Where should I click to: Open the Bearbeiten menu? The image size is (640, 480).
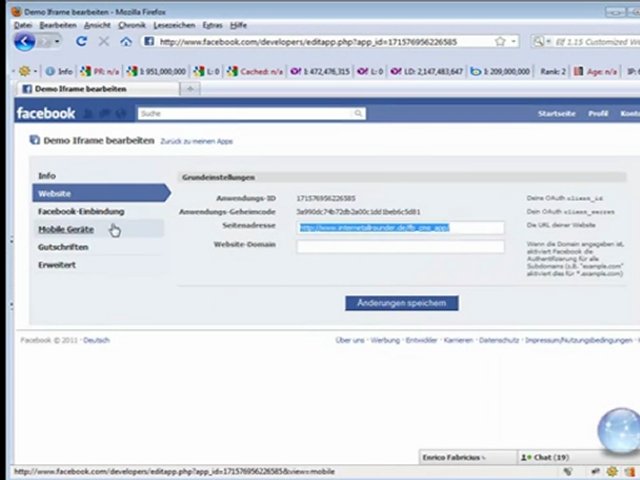(x=58, y=25)
